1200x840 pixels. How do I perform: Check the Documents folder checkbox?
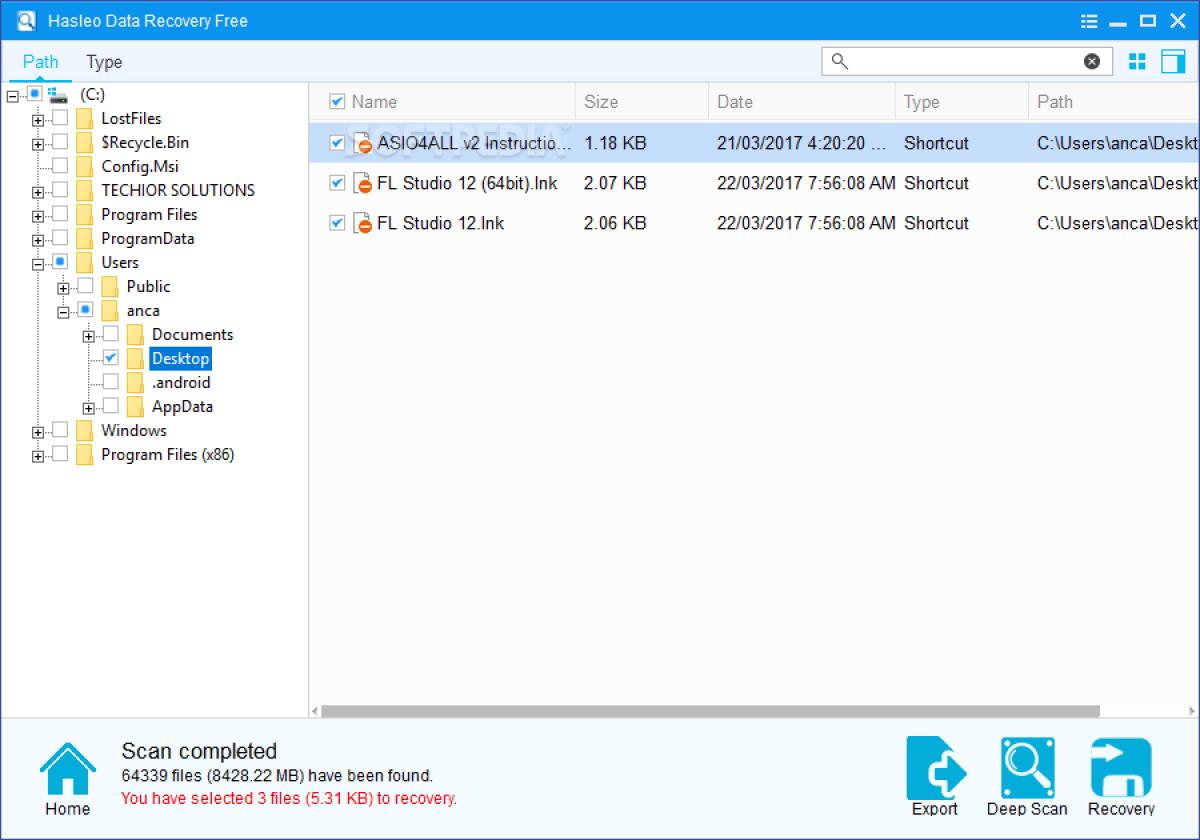coord(109,334)
